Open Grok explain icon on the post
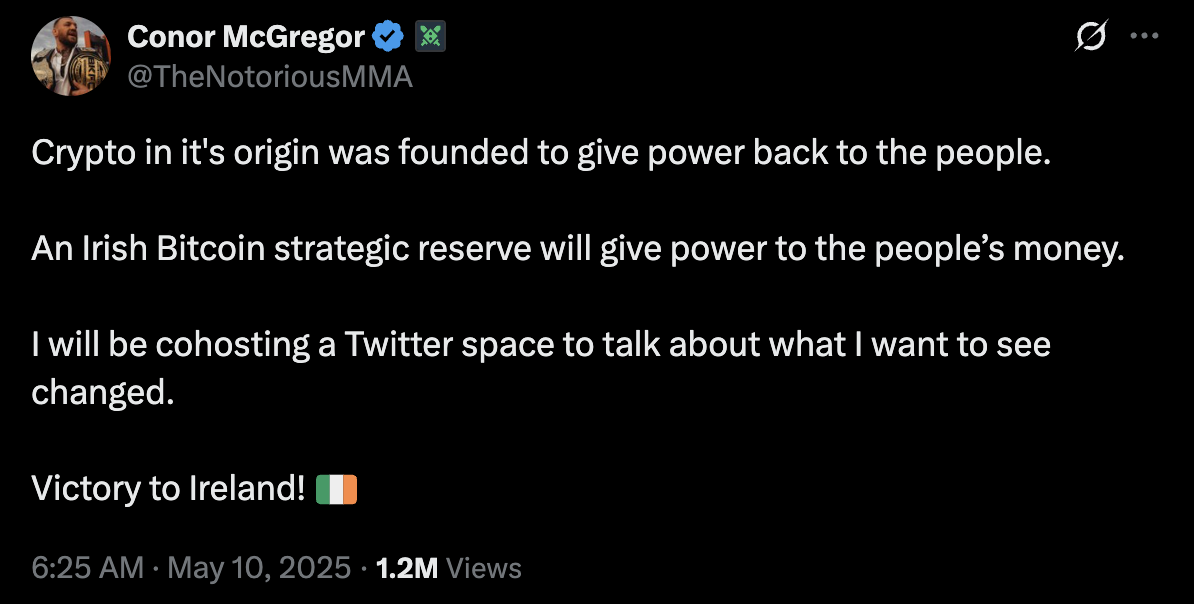Image resolution: width=1194 pixels, height=604 pixels. 1090,38
